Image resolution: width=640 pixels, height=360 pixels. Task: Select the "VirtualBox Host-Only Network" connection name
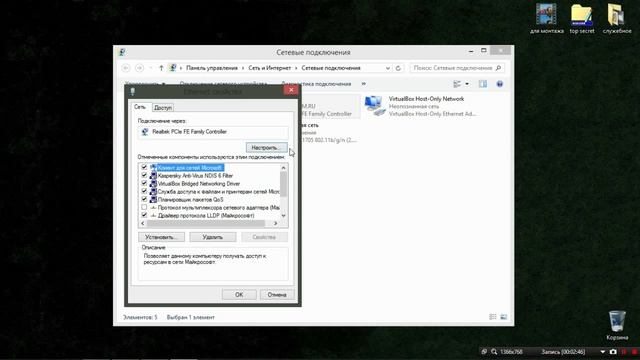[426, 99]
